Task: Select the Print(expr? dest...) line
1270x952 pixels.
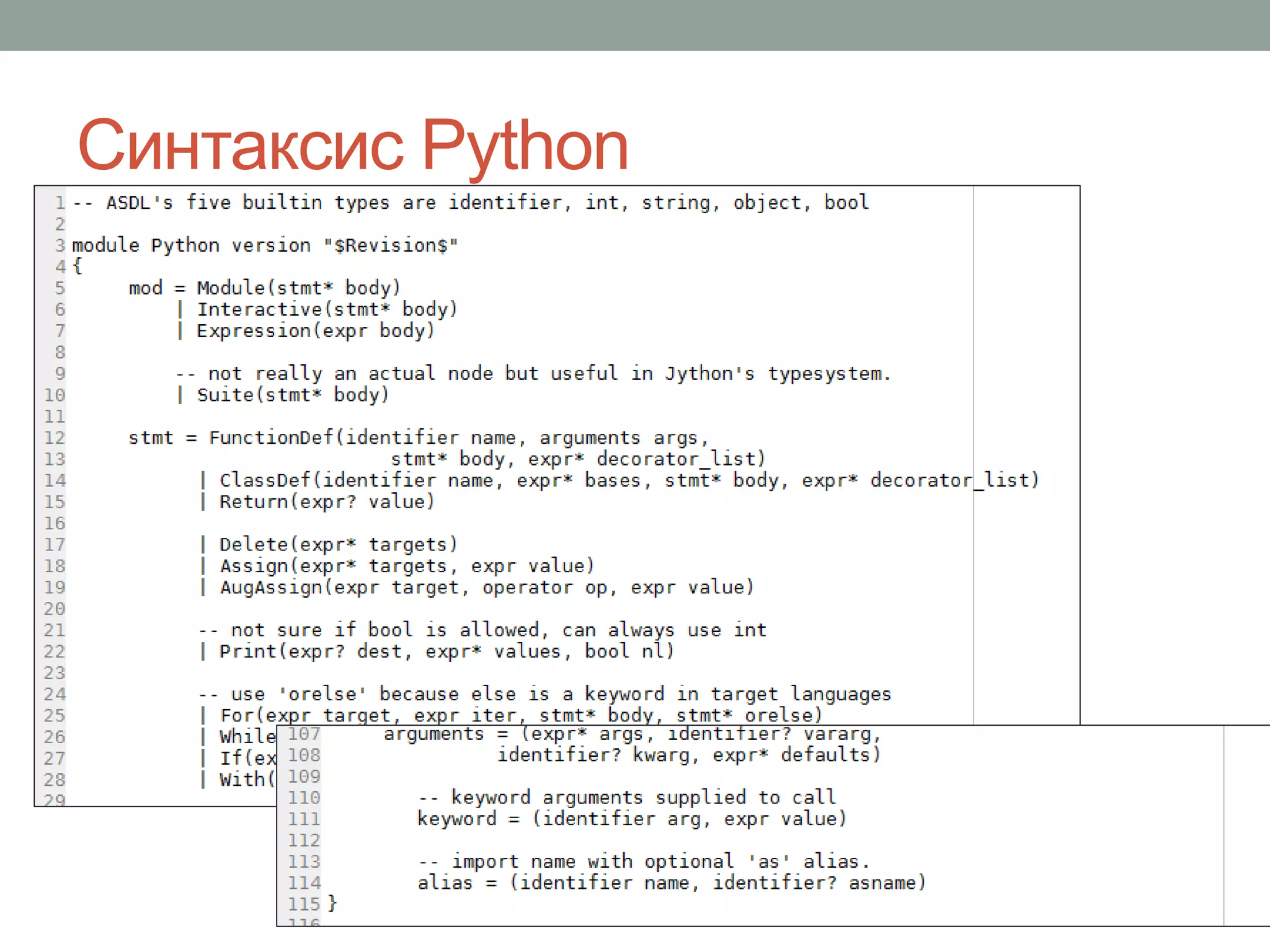Action: coord(437,651)
